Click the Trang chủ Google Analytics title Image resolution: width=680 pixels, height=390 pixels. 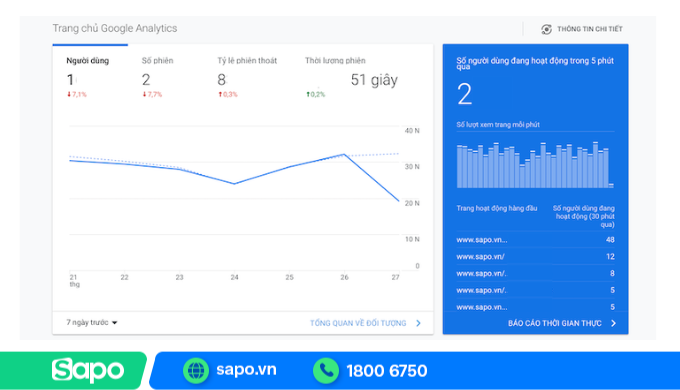115,28
